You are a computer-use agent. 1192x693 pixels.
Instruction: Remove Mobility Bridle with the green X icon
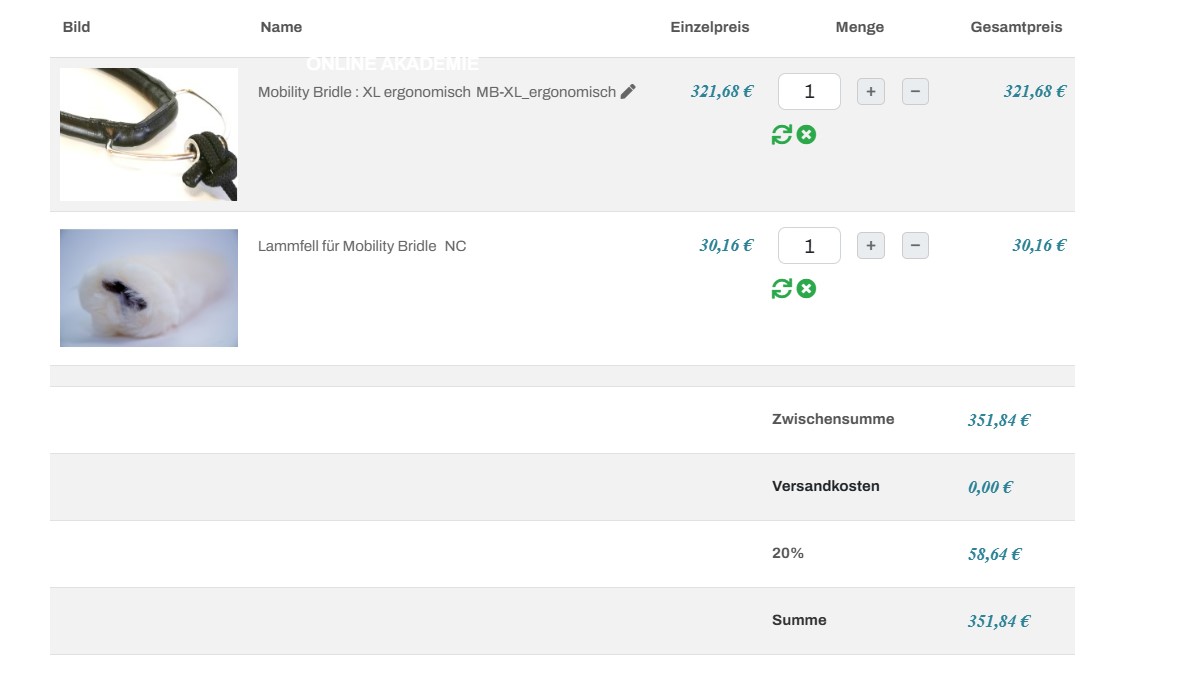point(806,135)
